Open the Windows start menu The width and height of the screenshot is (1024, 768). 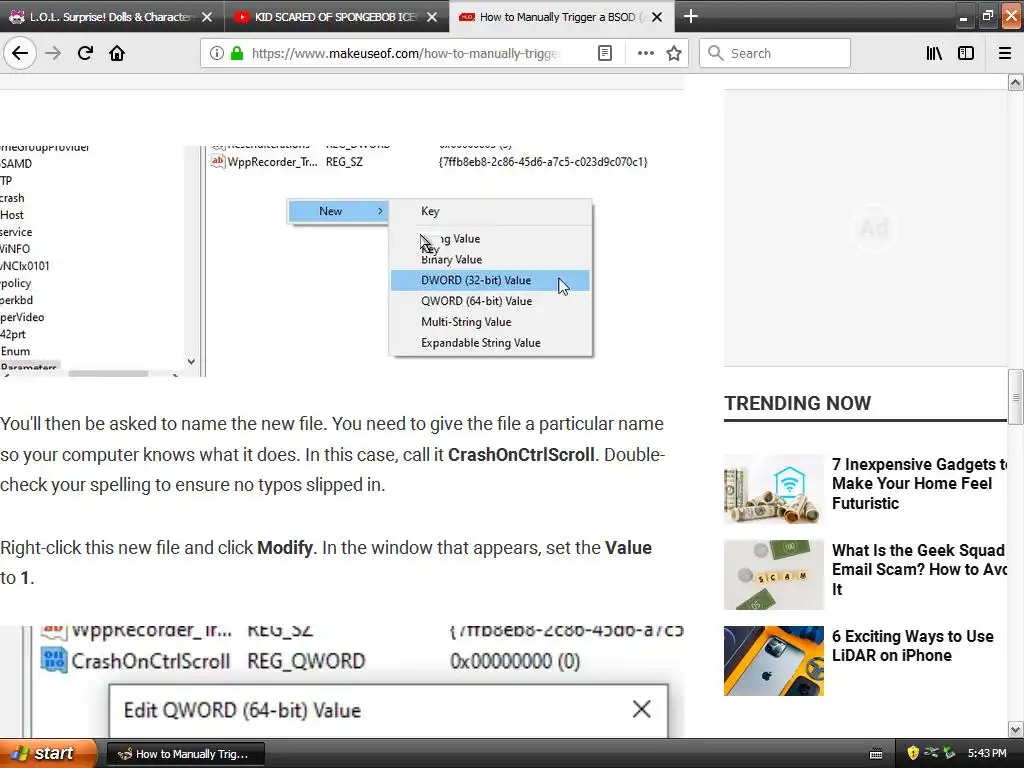48,754
